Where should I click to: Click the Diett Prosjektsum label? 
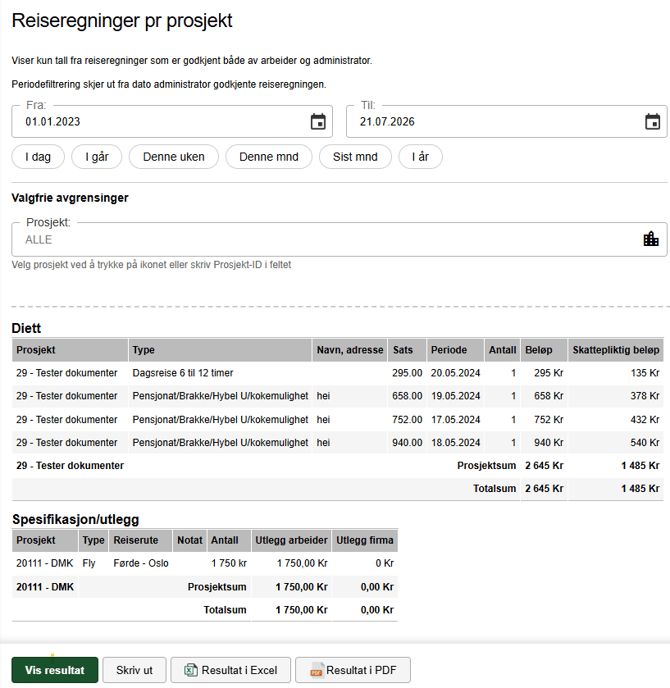click(x=487, y=466)
